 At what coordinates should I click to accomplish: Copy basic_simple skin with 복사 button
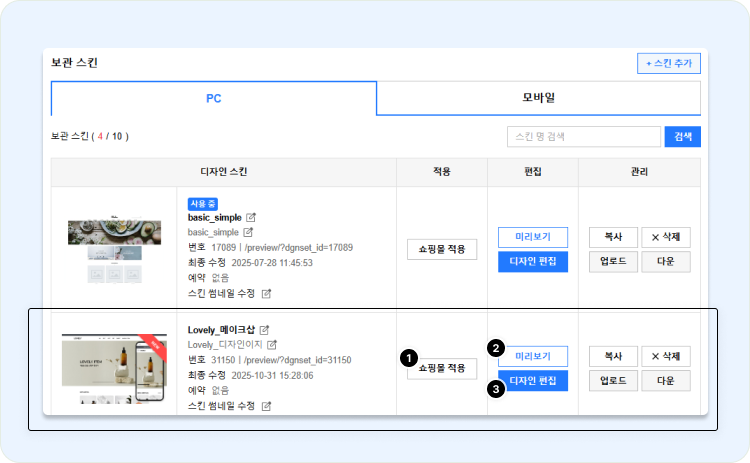[612, 238]
